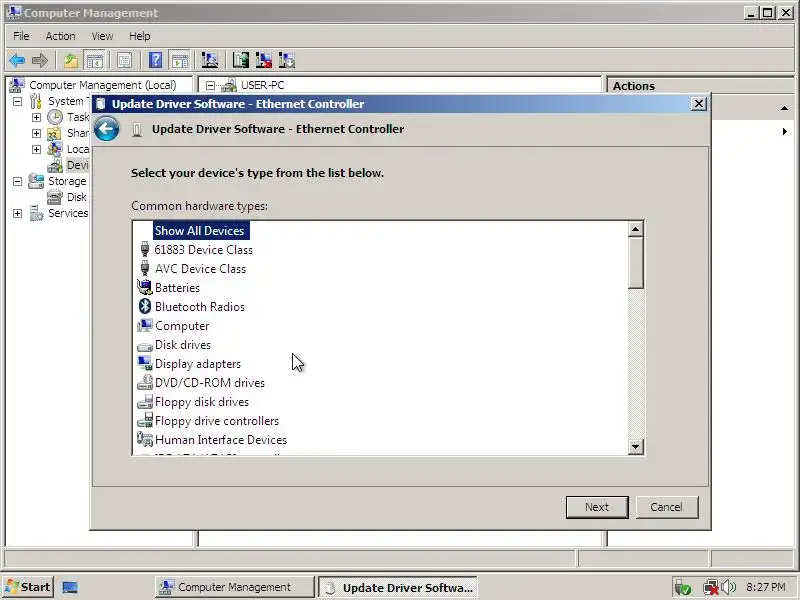
Task: Select Show All Devices in the list
Action: point(199,231)
